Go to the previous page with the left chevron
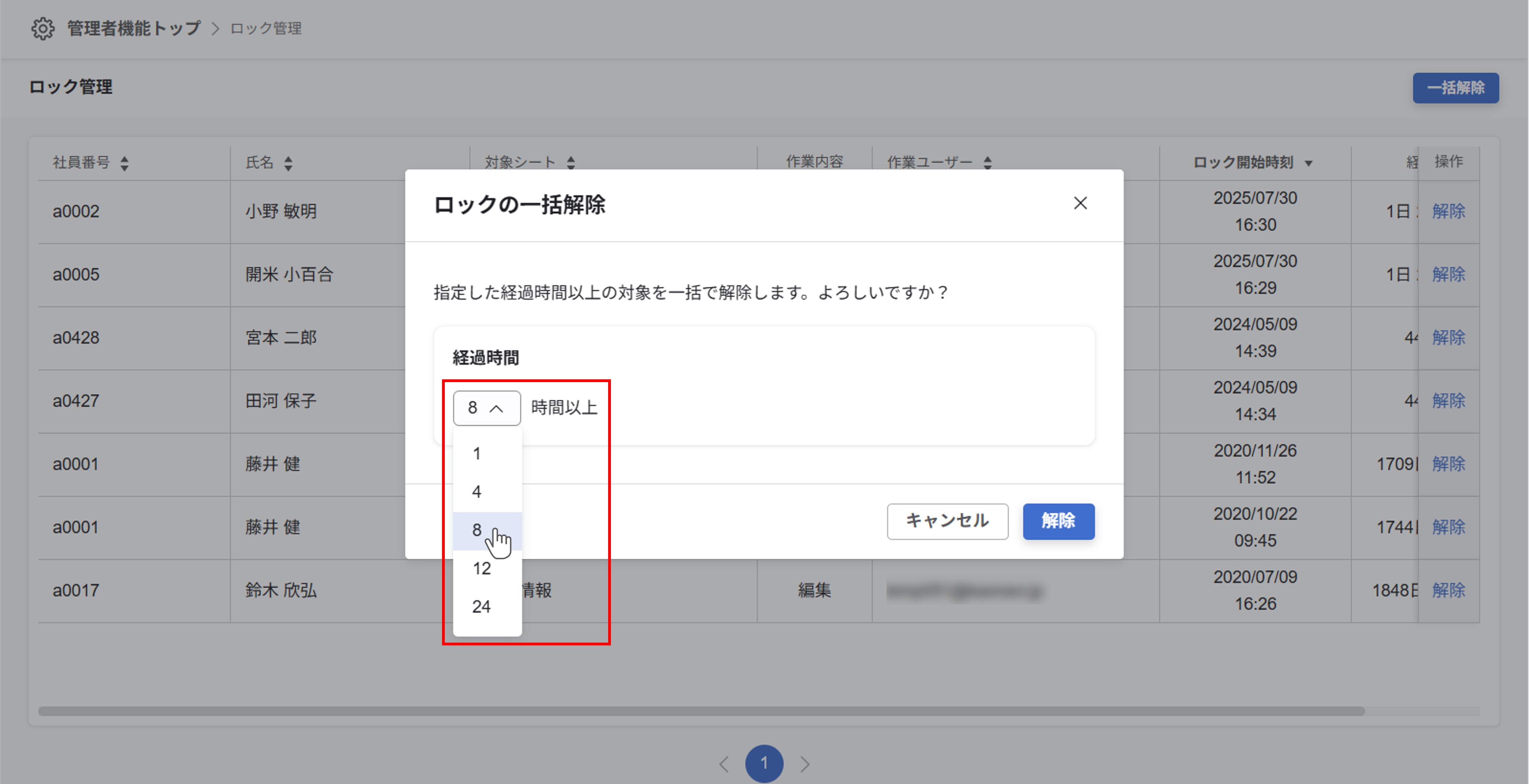 pos(723,764)
